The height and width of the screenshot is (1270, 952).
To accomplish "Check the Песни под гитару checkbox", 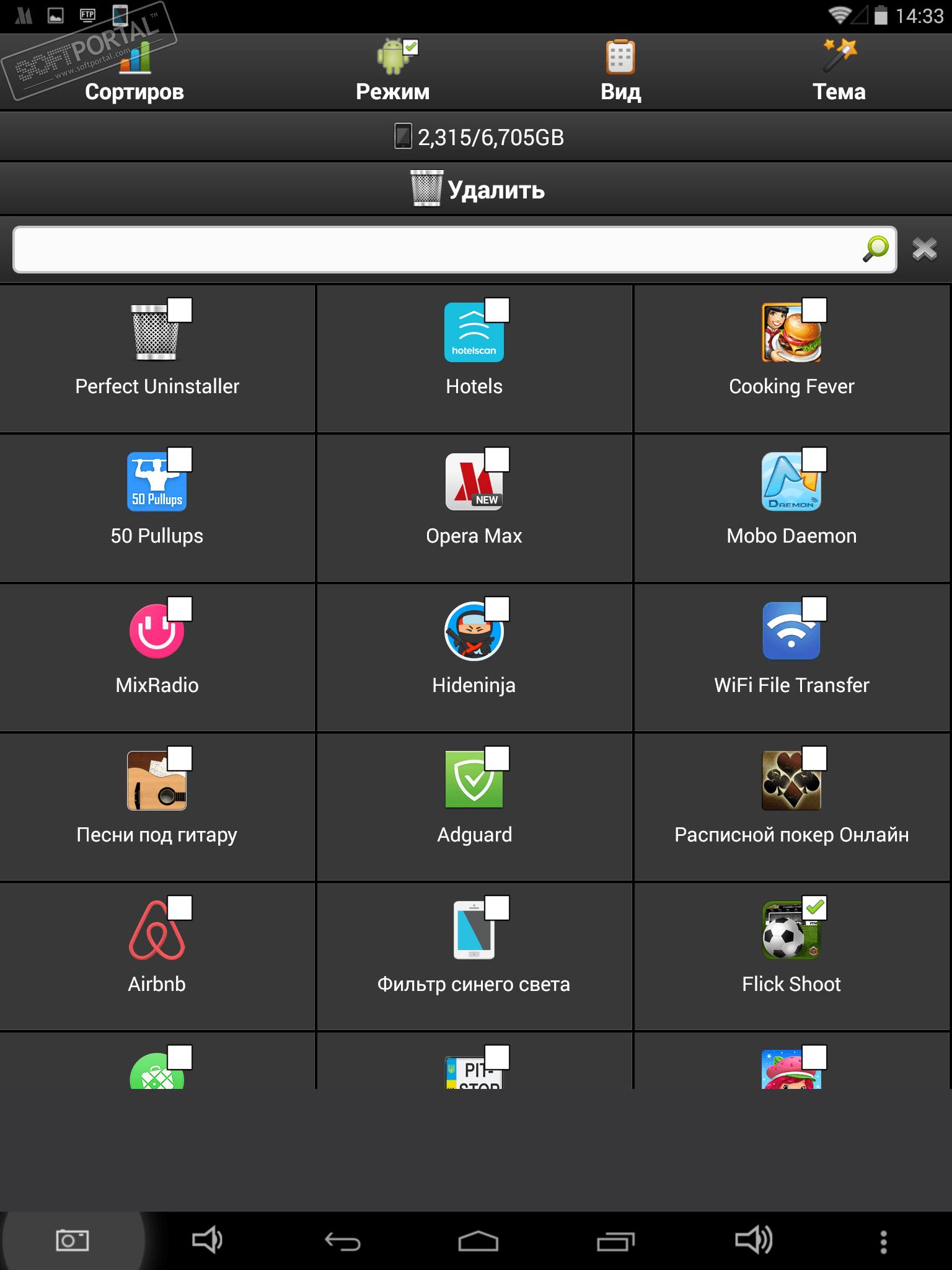I will (x=180, y=758).
